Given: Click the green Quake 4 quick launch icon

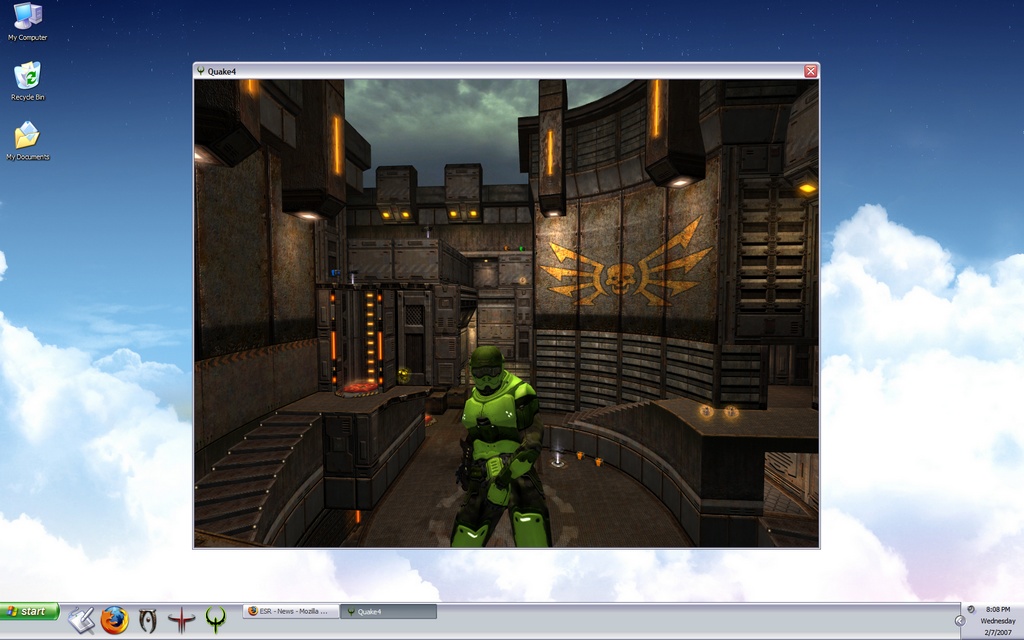Looking at the screenshot, I should click(215, 620).
